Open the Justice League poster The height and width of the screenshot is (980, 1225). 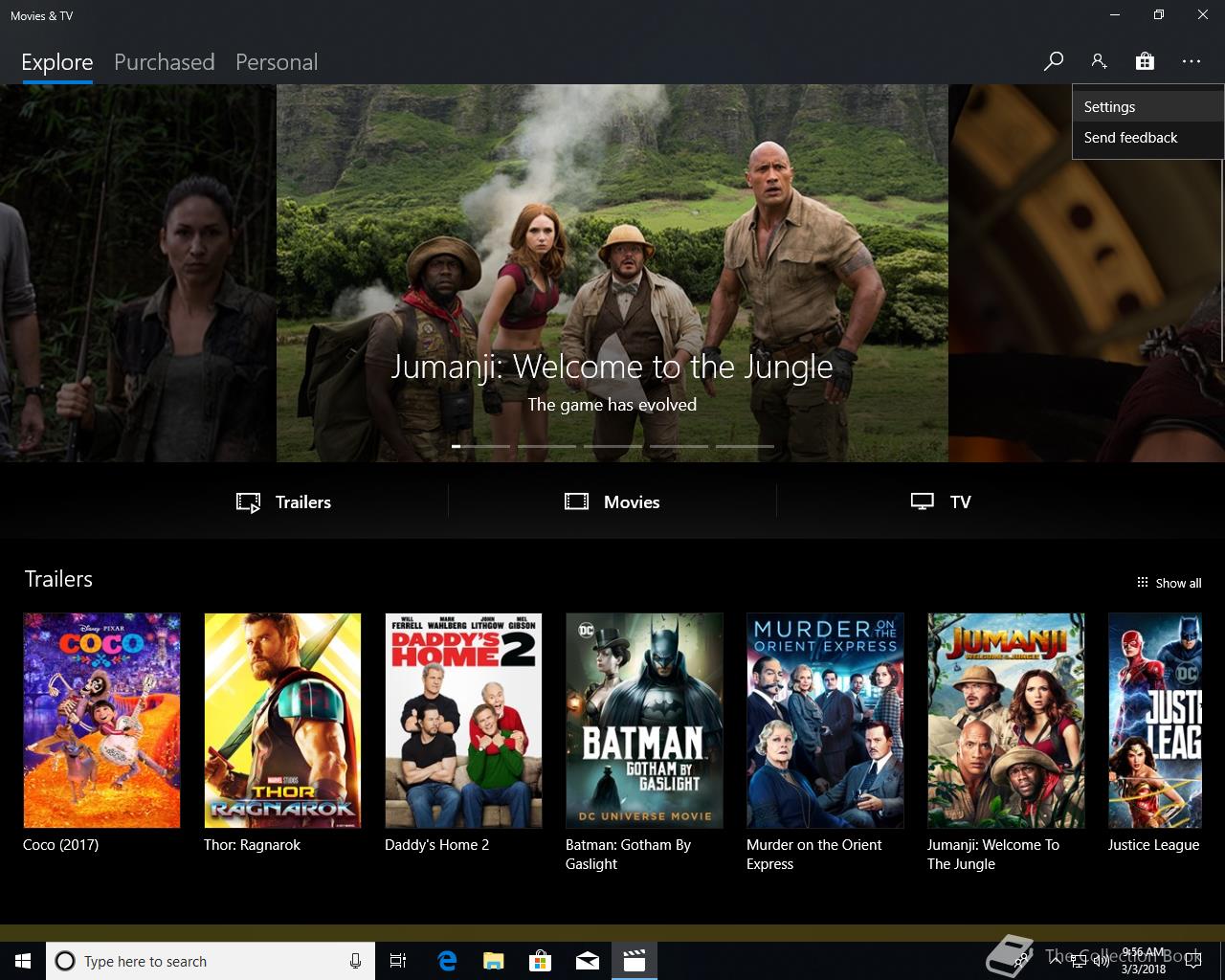1155,721
